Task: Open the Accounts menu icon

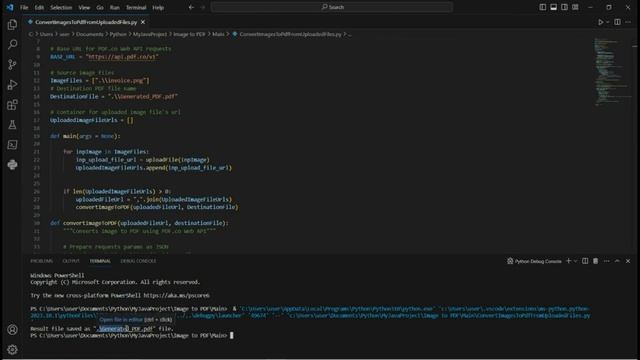Action: 12,329
